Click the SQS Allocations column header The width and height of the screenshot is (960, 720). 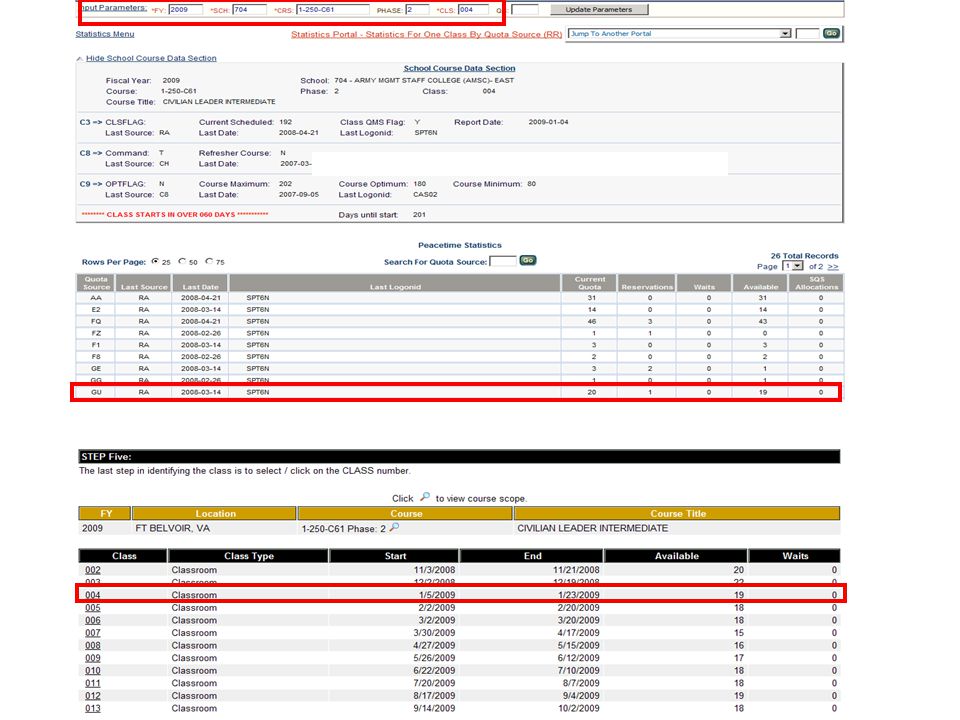pyautogui.click(x=817, y=283)
